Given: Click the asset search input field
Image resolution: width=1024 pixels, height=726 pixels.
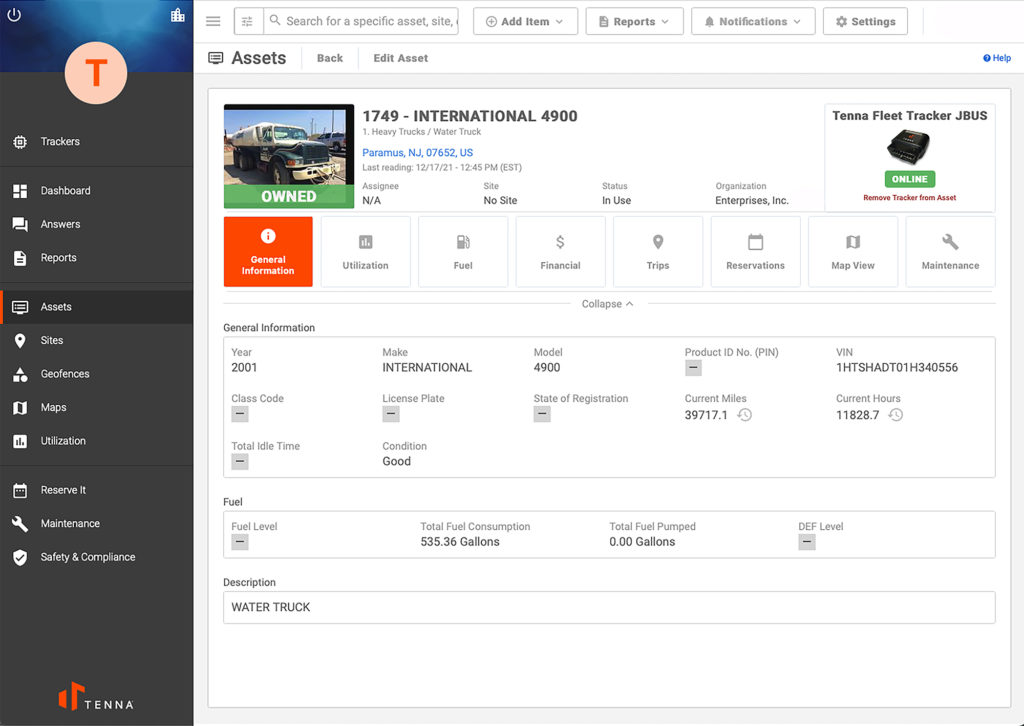Looking at the screenshot, I should coord(370,22).
